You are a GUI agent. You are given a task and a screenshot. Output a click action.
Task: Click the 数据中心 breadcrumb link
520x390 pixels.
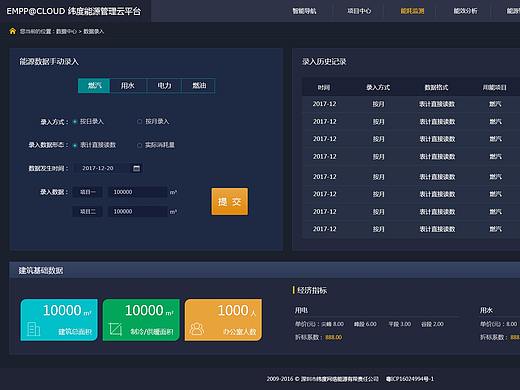[66, 31]
